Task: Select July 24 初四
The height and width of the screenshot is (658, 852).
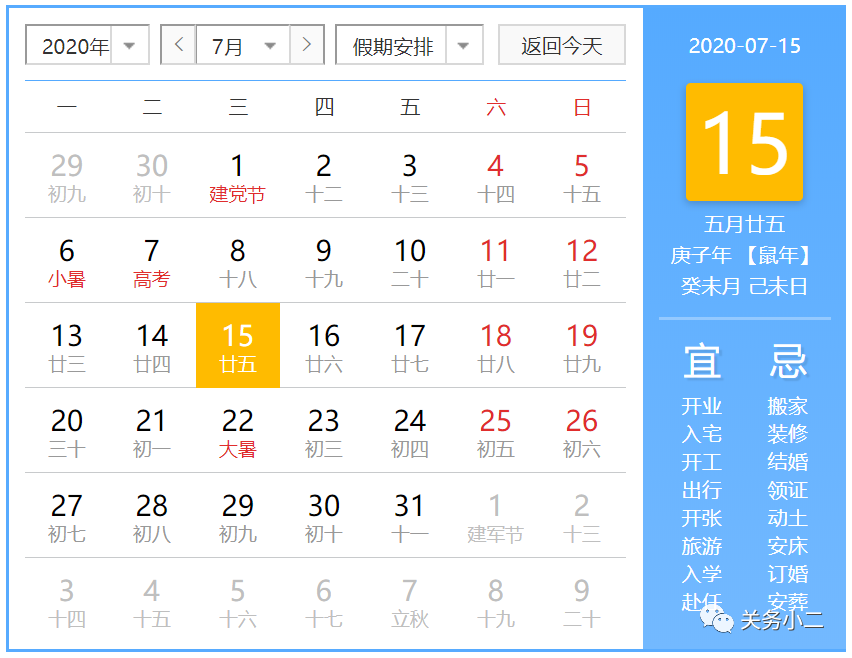Action: click(x=410, y=431)
